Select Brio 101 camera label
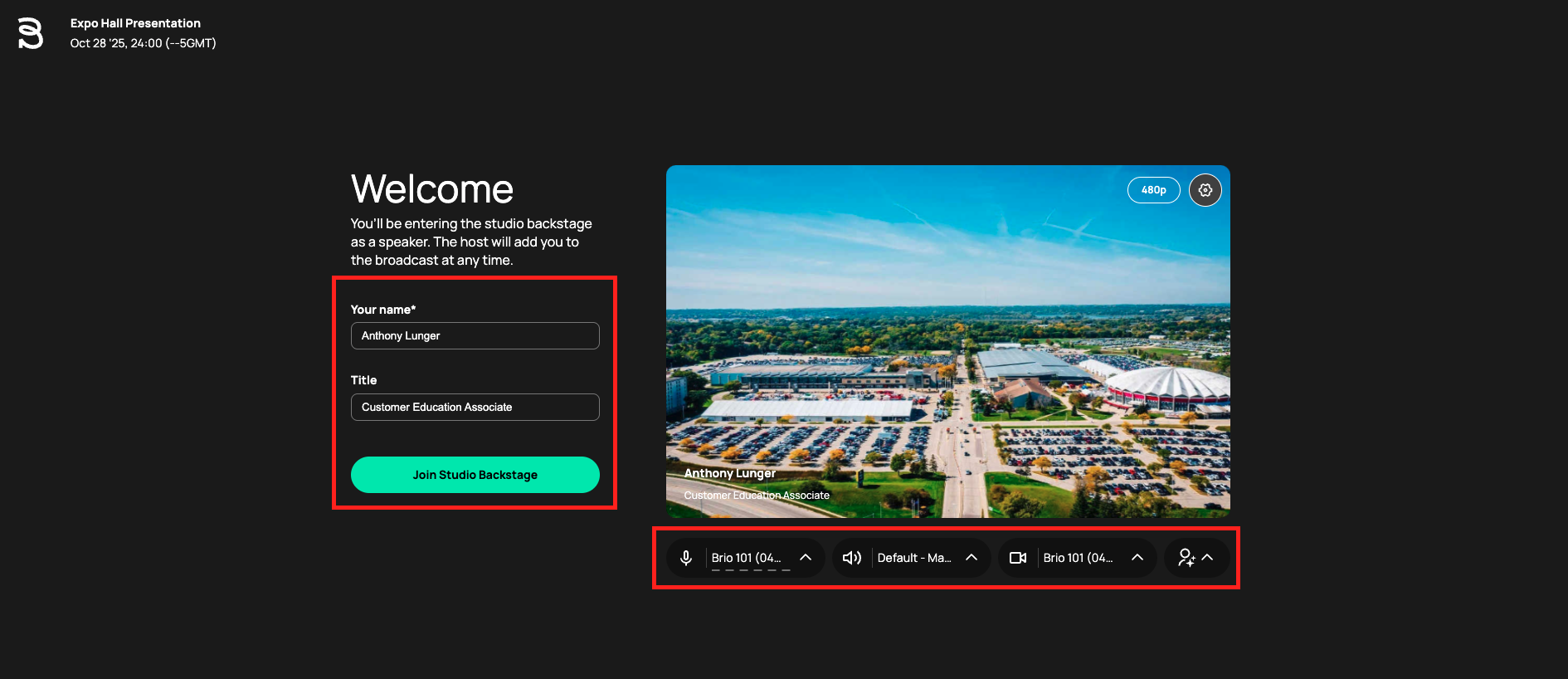1568x679 pixels. [1079, 558]
